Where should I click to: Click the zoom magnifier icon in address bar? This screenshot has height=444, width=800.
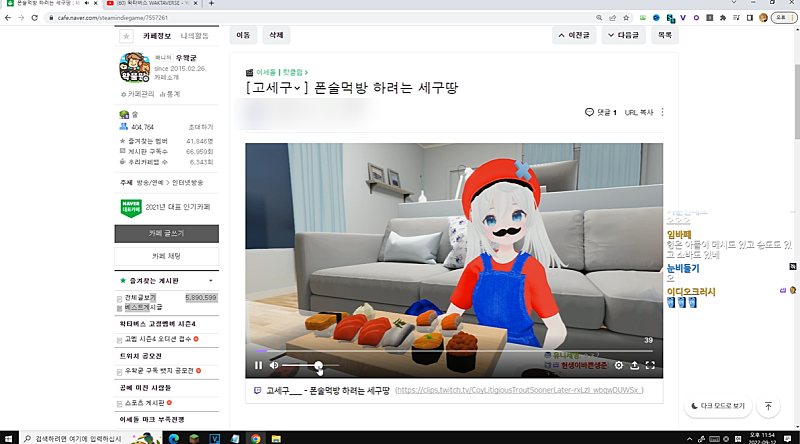(x=599, y=18)
